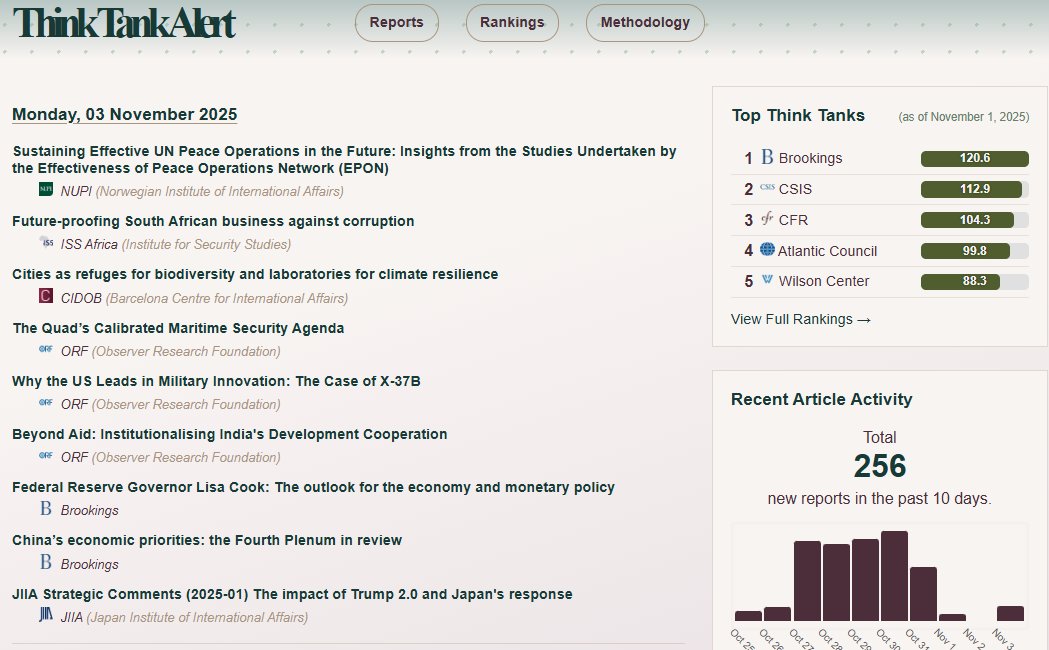Open Beyond Aid India's Development Cooperation article

point(229,434)
